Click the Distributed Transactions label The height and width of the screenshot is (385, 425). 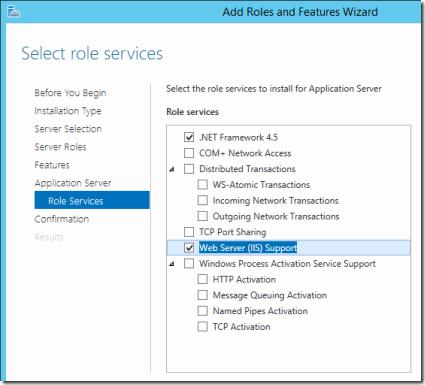pyautogui.click(x=247, y=169)
